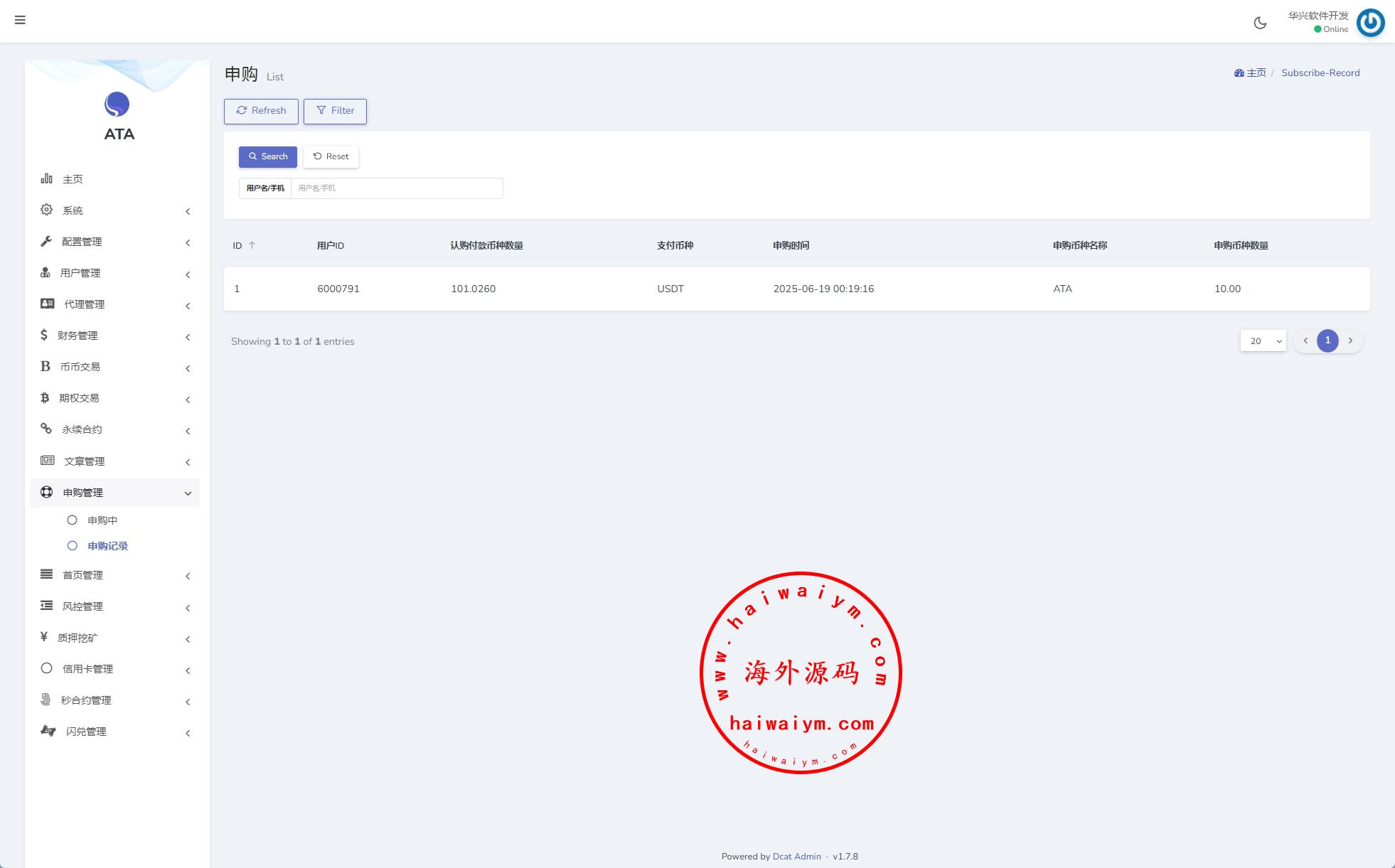Open 风控管理 menu item
The height and width of the screenshot is (868, 1395).
coord(82,606)
